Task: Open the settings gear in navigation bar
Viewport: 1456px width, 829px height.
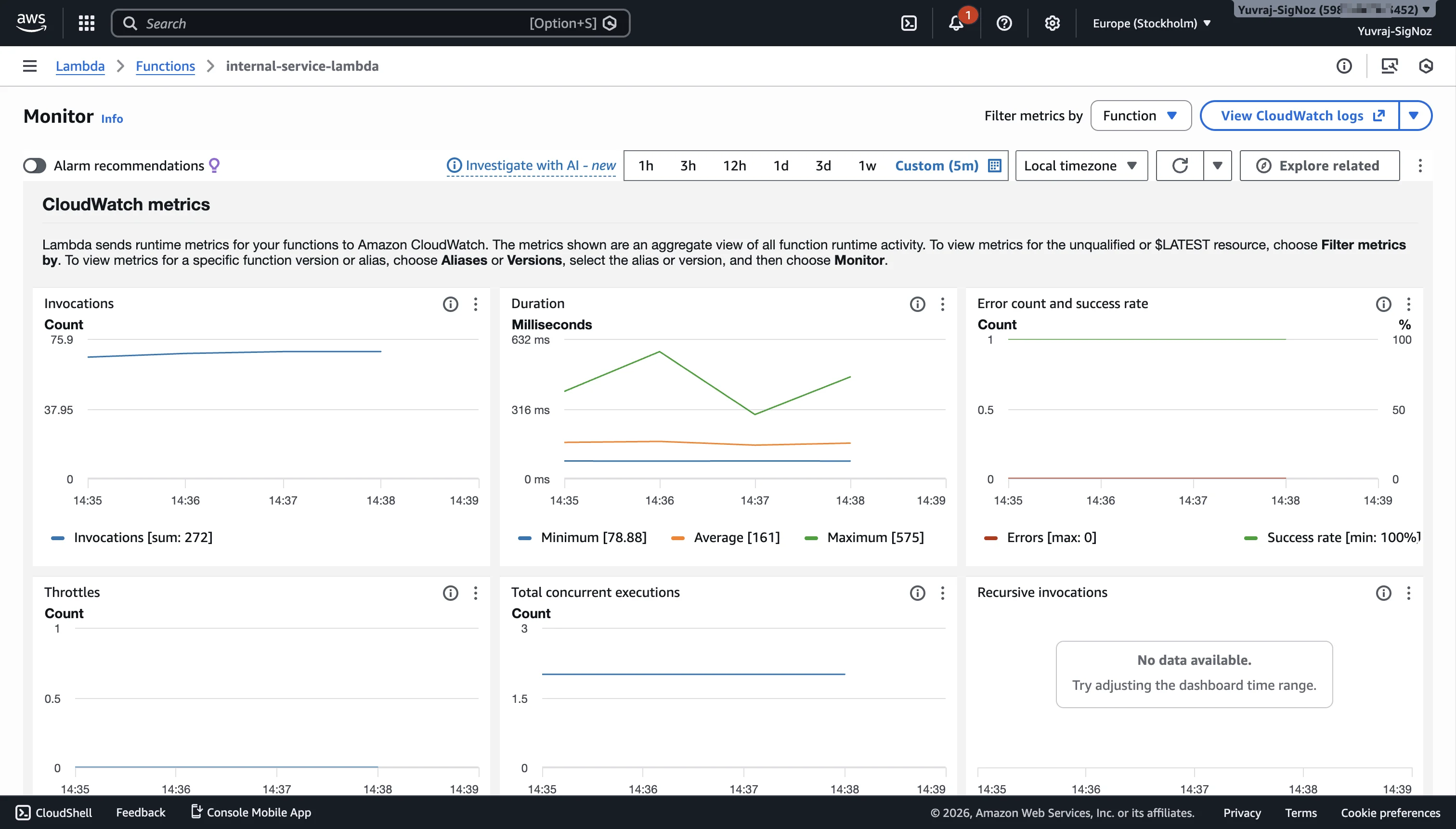Action: (1052, 23)
